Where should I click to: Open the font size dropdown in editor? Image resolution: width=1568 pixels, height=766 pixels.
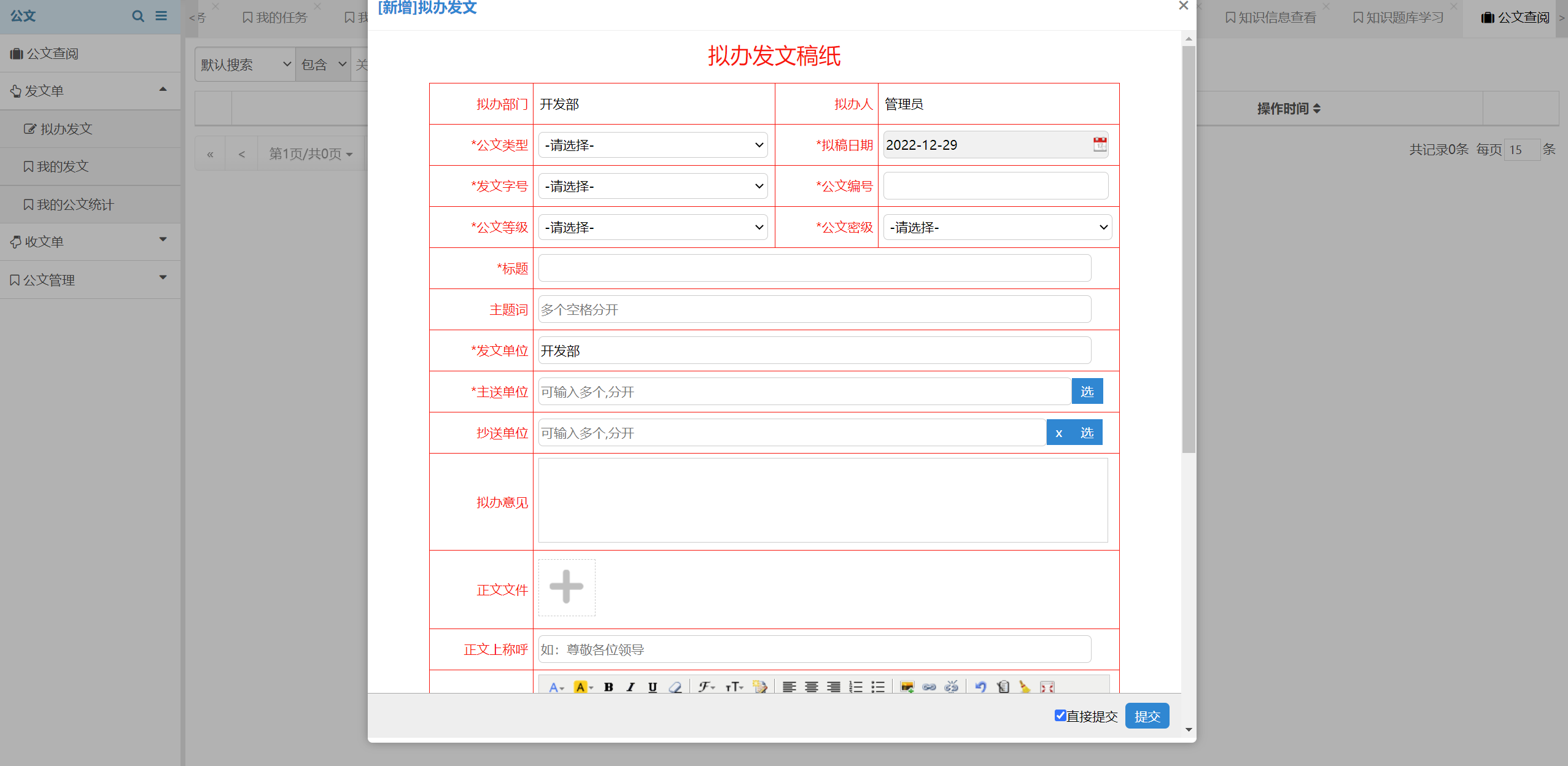point(734,687)
